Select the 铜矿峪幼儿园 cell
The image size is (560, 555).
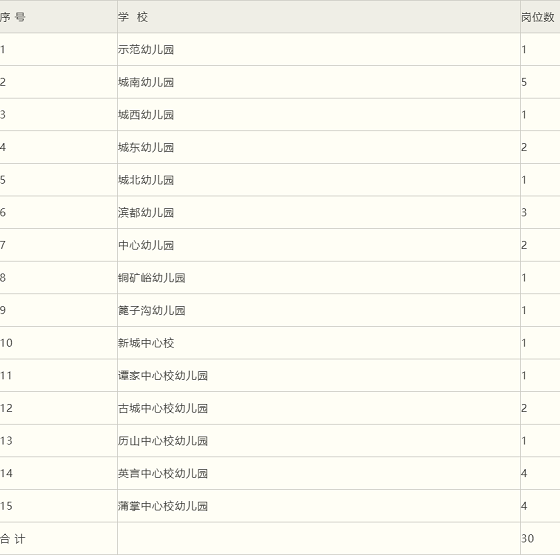tap(319, 278)
